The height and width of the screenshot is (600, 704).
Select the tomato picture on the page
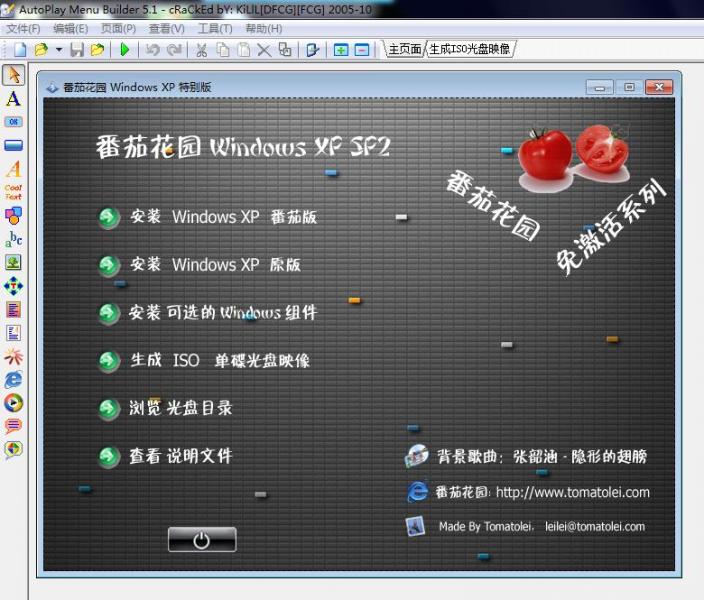(574, 157)
